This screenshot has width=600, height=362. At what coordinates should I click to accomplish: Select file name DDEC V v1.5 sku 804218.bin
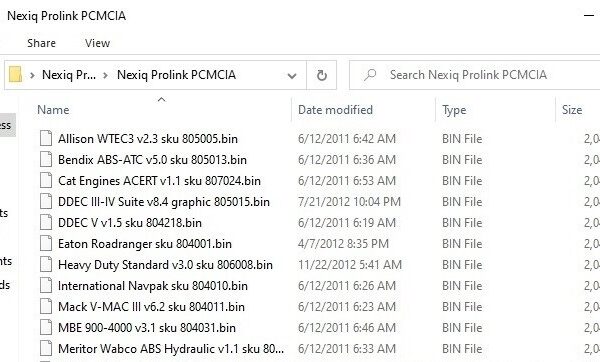130,223
